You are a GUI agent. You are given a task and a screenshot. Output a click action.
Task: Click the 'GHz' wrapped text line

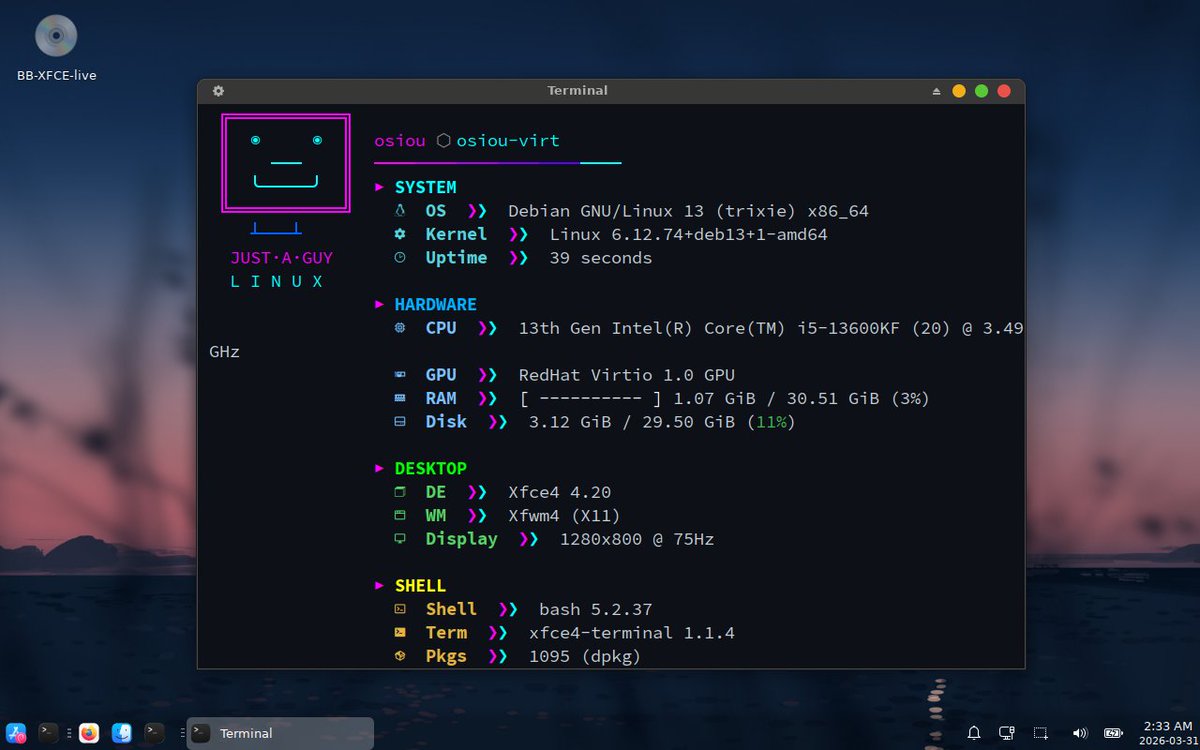225,352
